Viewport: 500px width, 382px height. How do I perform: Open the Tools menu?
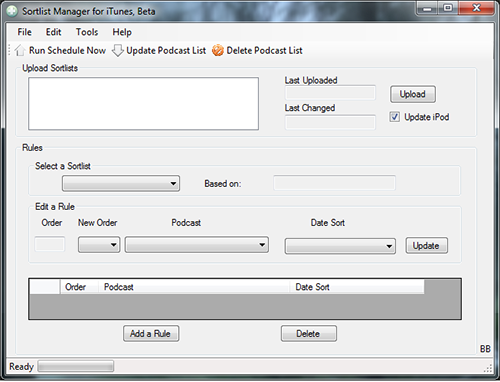[87, 32]
